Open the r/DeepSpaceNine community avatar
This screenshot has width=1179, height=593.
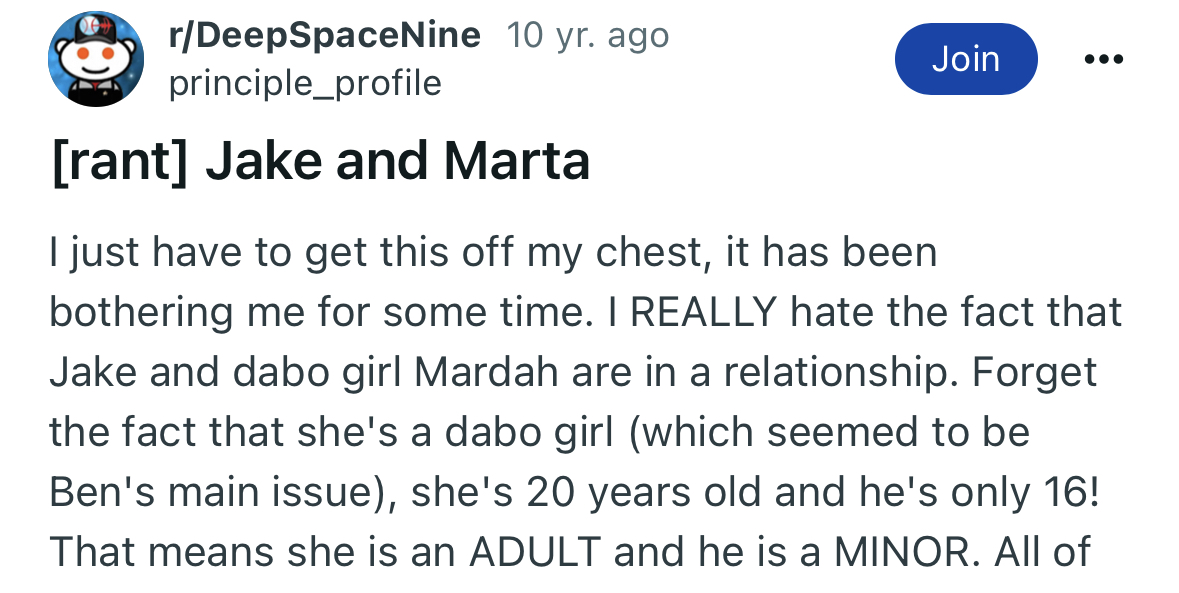click(x=95, y=59)
